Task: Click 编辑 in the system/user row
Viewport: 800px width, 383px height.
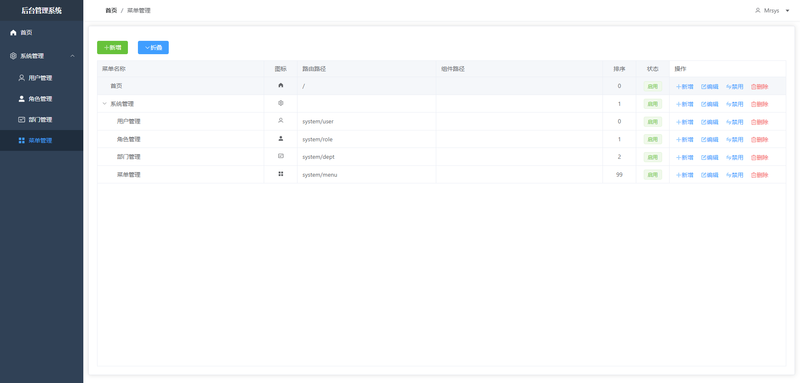Action: [710, 122]
